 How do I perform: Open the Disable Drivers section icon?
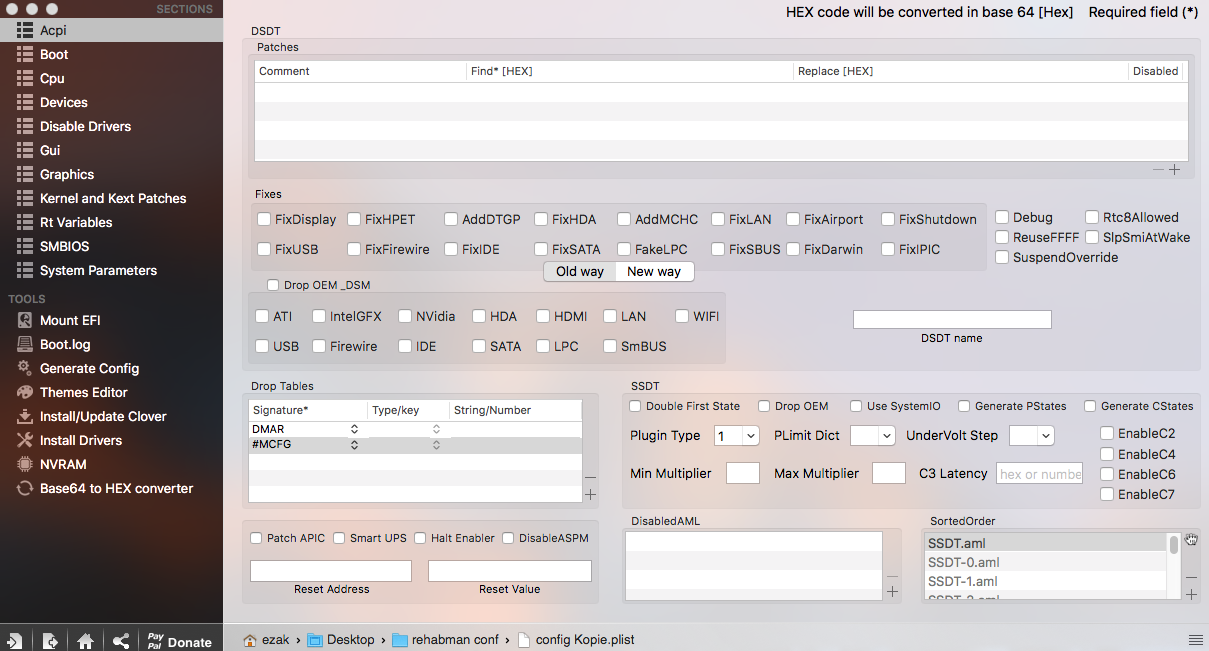(25, 126)
